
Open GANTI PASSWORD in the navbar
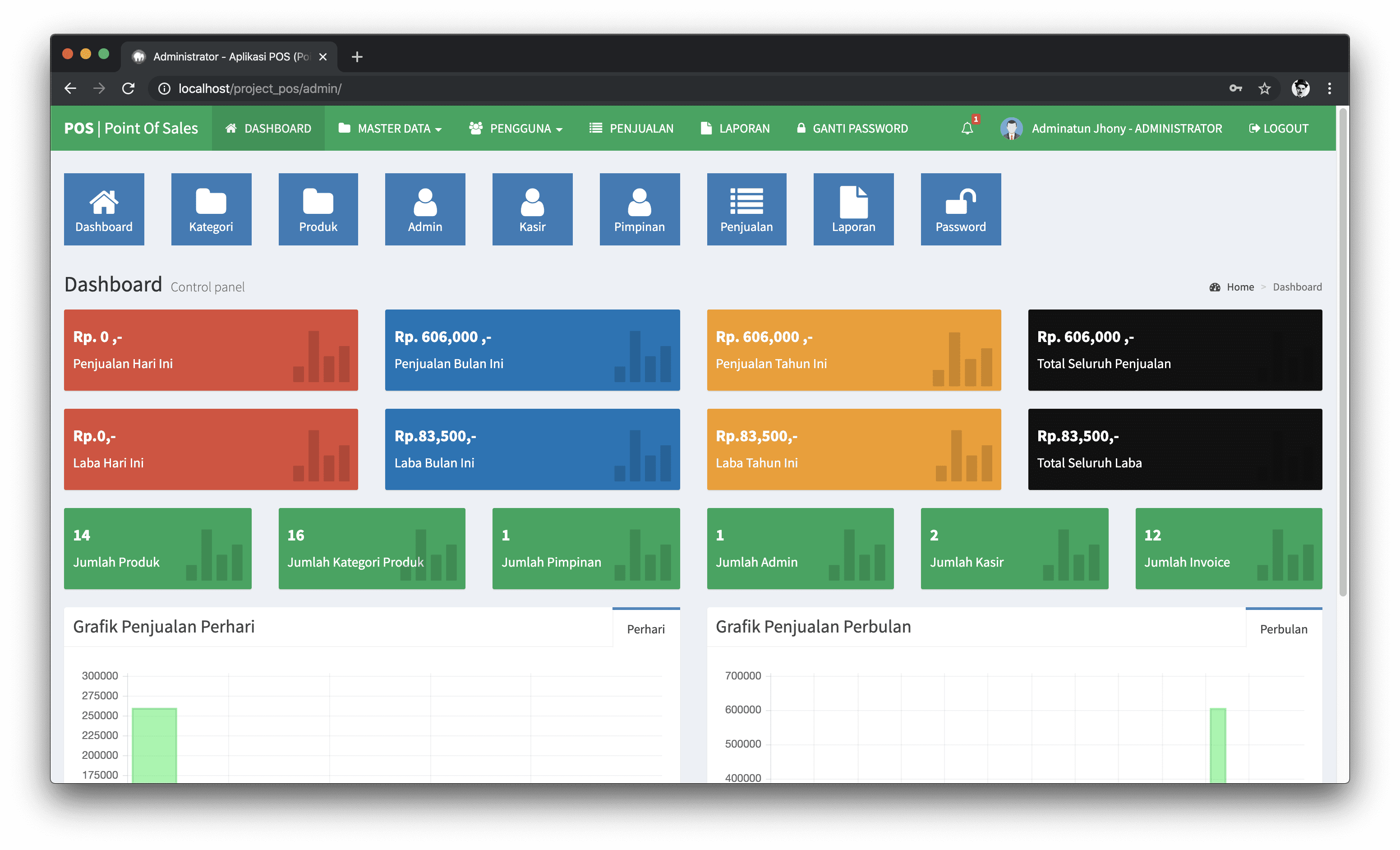tap(852, 129)
